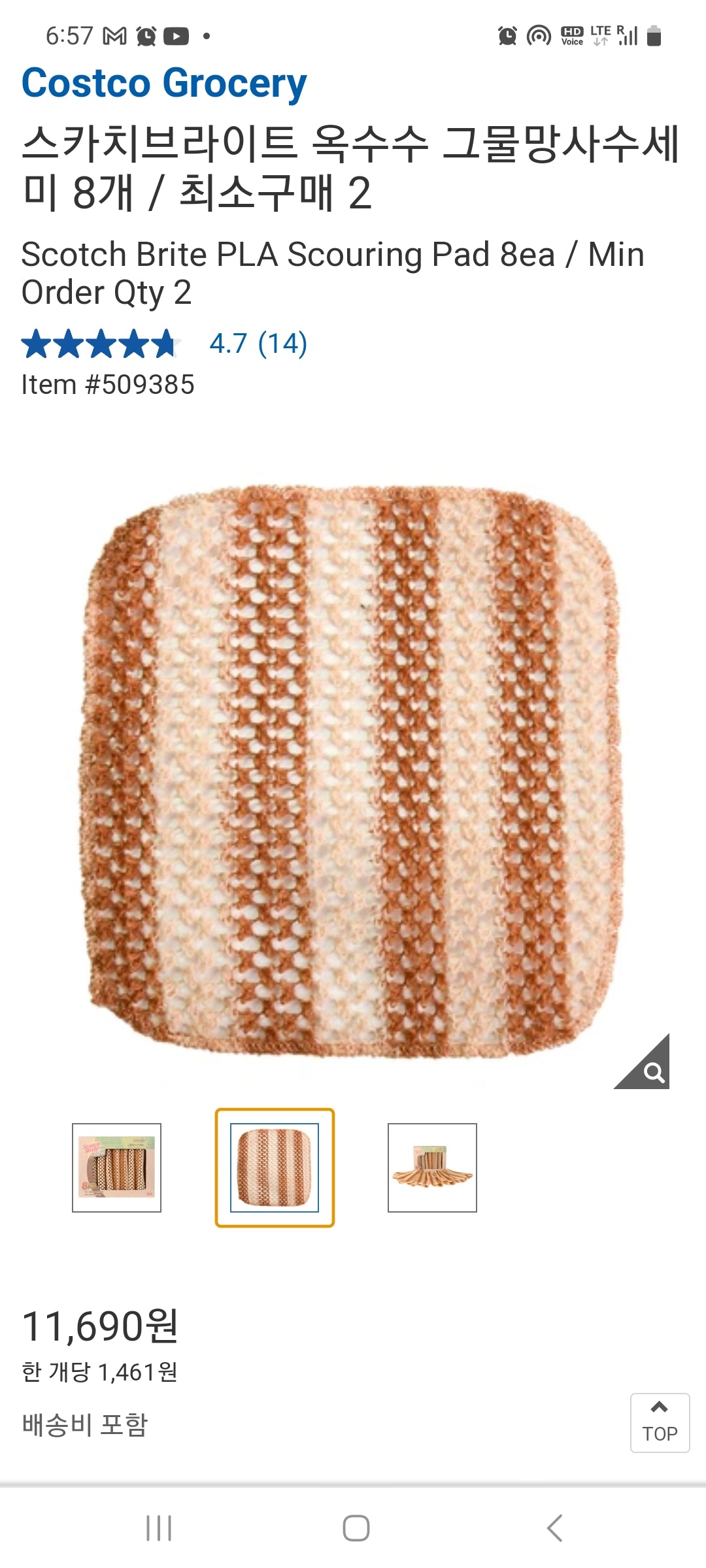
Task: Tap the five-star rating graphic
Action: tap(101, 344)
